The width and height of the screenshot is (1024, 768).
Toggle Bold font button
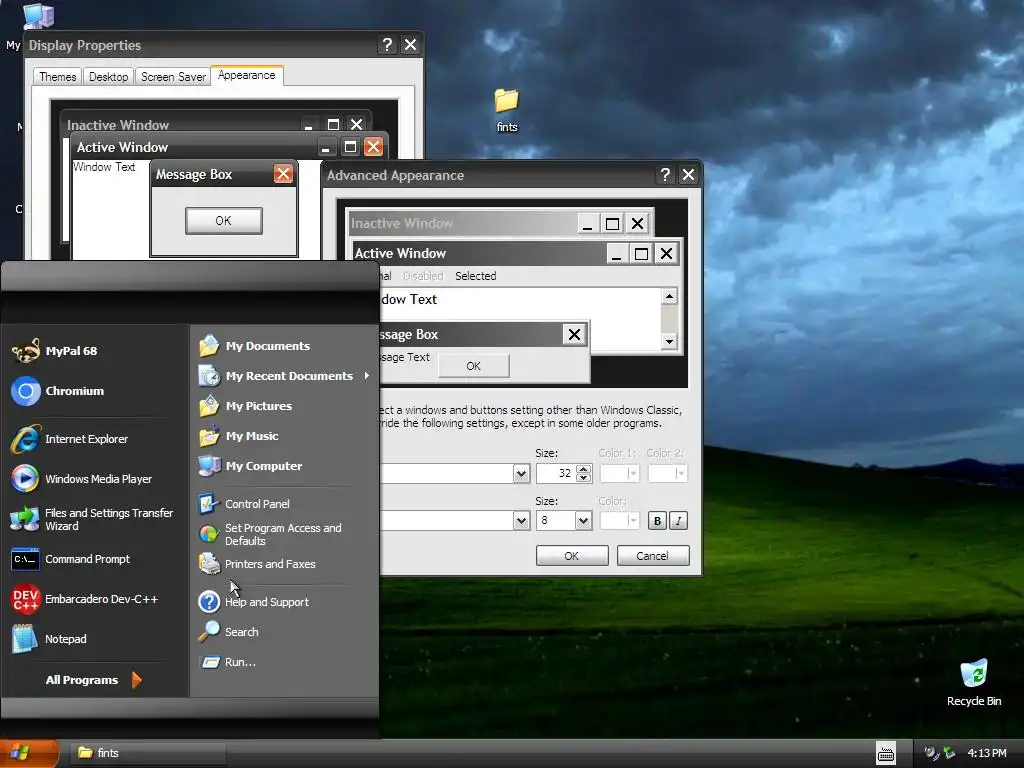(x=657, y=520)
